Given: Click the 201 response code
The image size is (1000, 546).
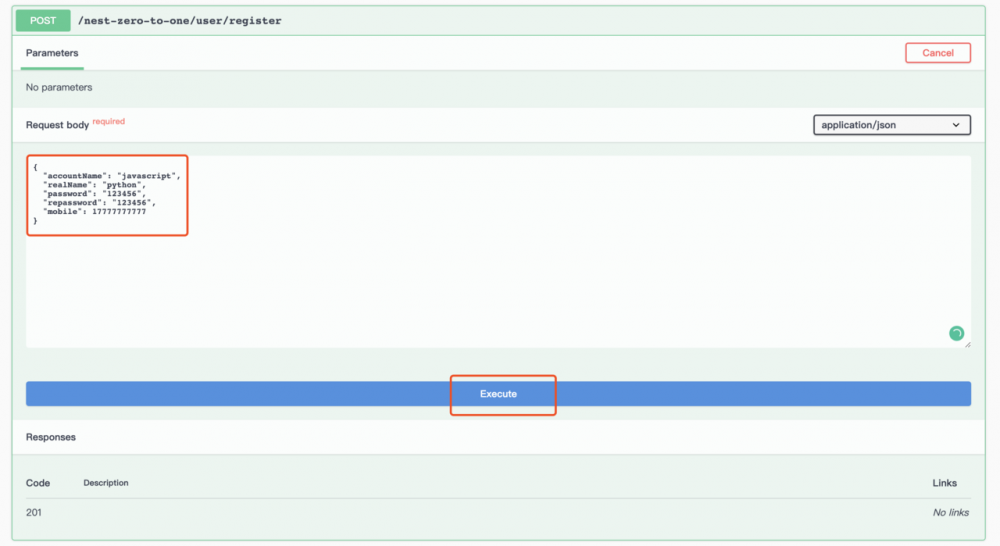Looking at the screenshot, I should tap(34, 512).
